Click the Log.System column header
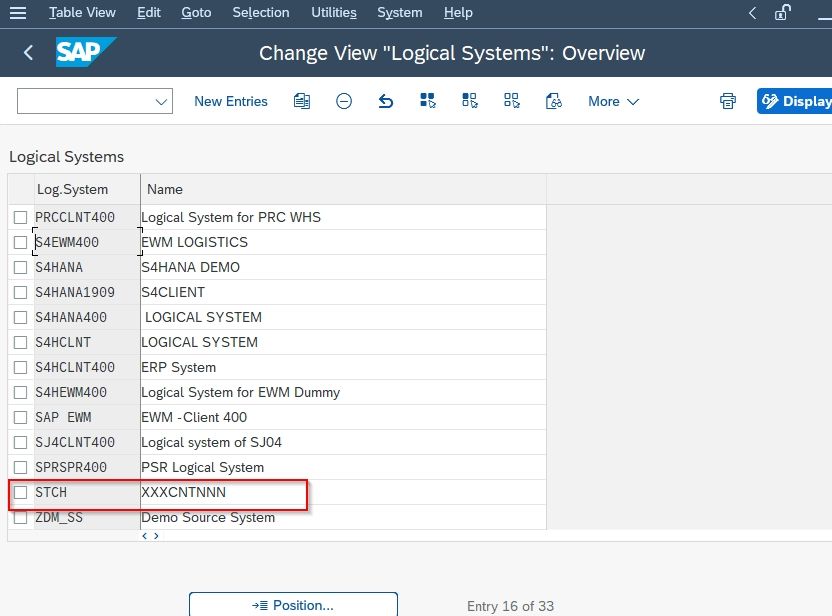The image size is (832, 616). point(87,189)
